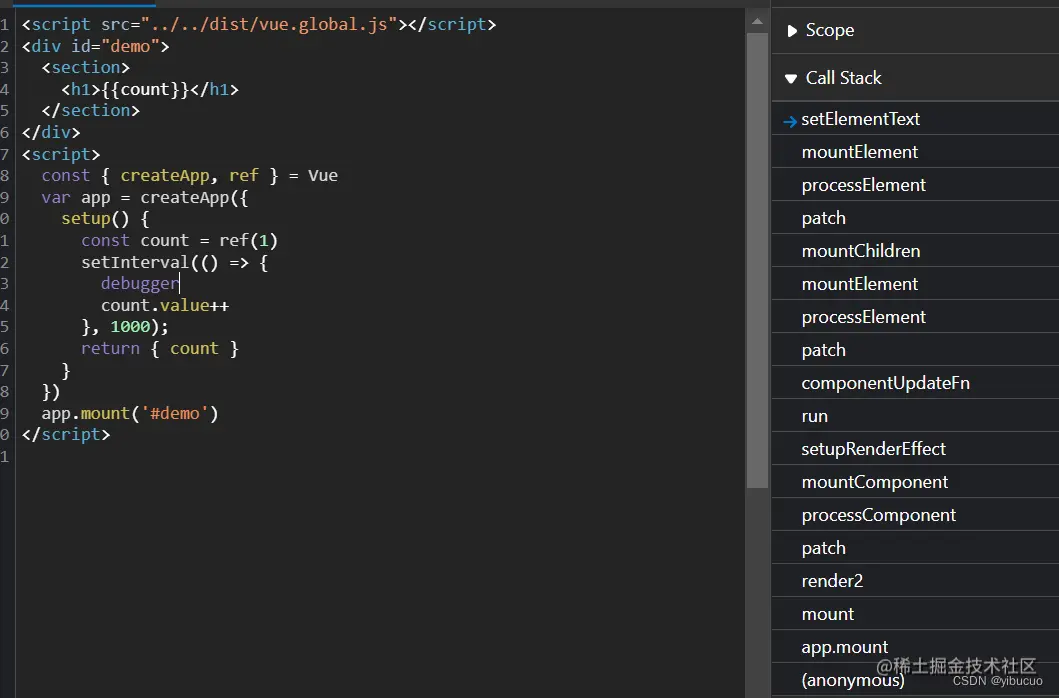Viewport: 1059px width, 698px height.
Task: Select mountElement frame directly below setElementText
Action: pos(915,152)
